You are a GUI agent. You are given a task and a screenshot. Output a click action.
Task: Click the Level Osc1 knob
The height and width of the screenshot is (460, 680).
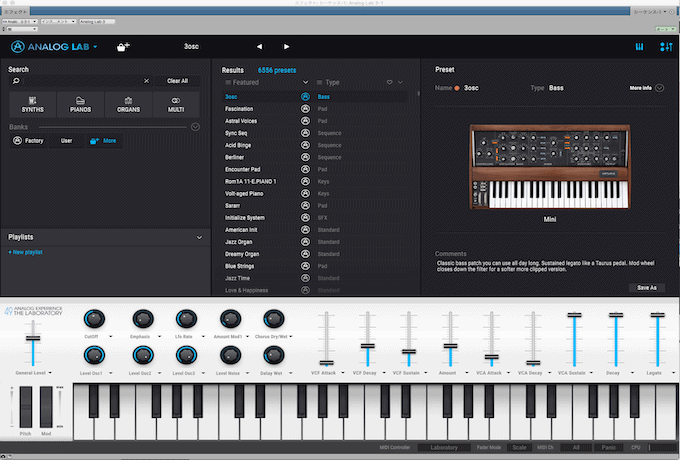click(x=94, y=356)
